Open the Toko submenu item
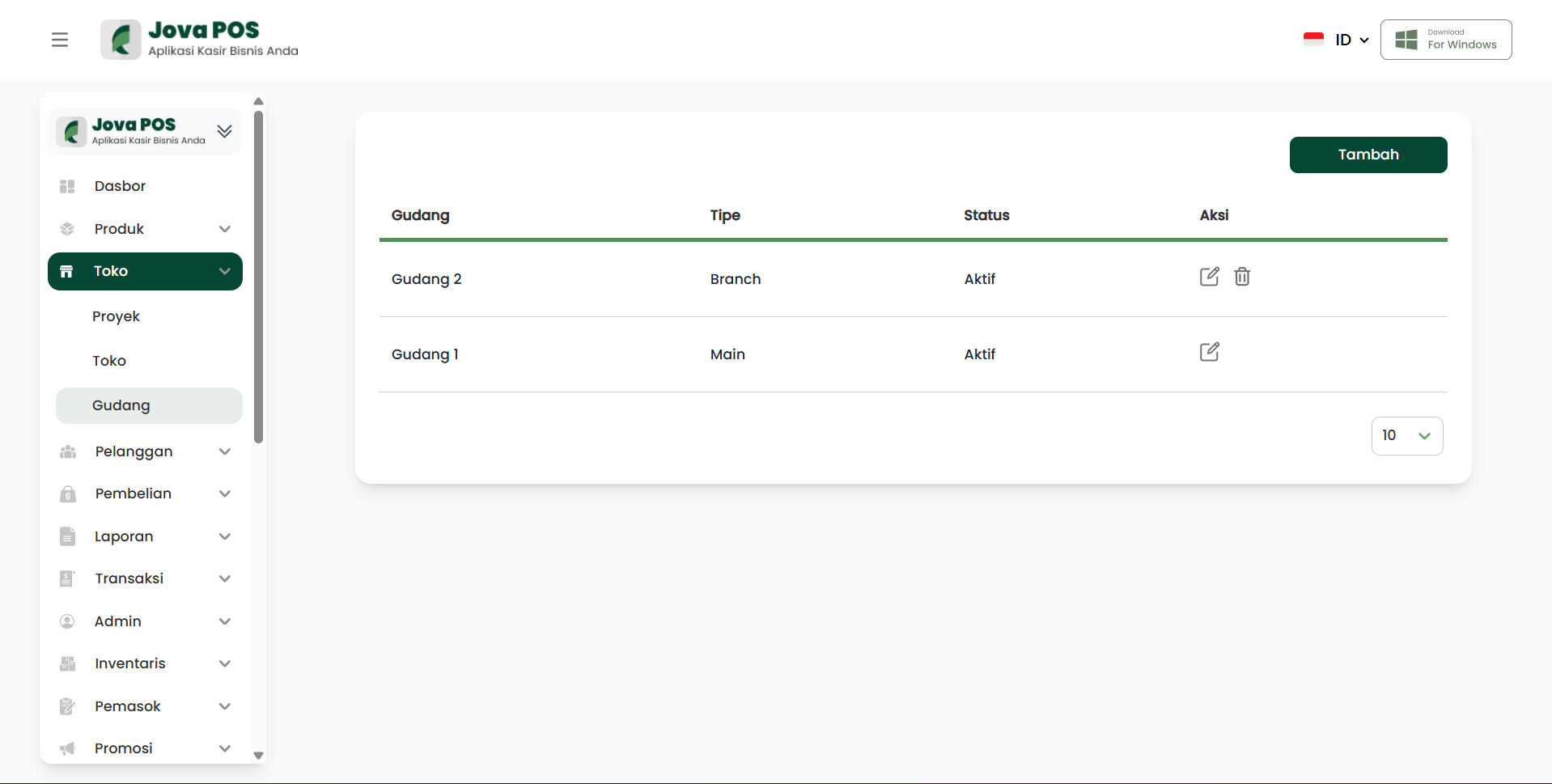 point(109,361)
